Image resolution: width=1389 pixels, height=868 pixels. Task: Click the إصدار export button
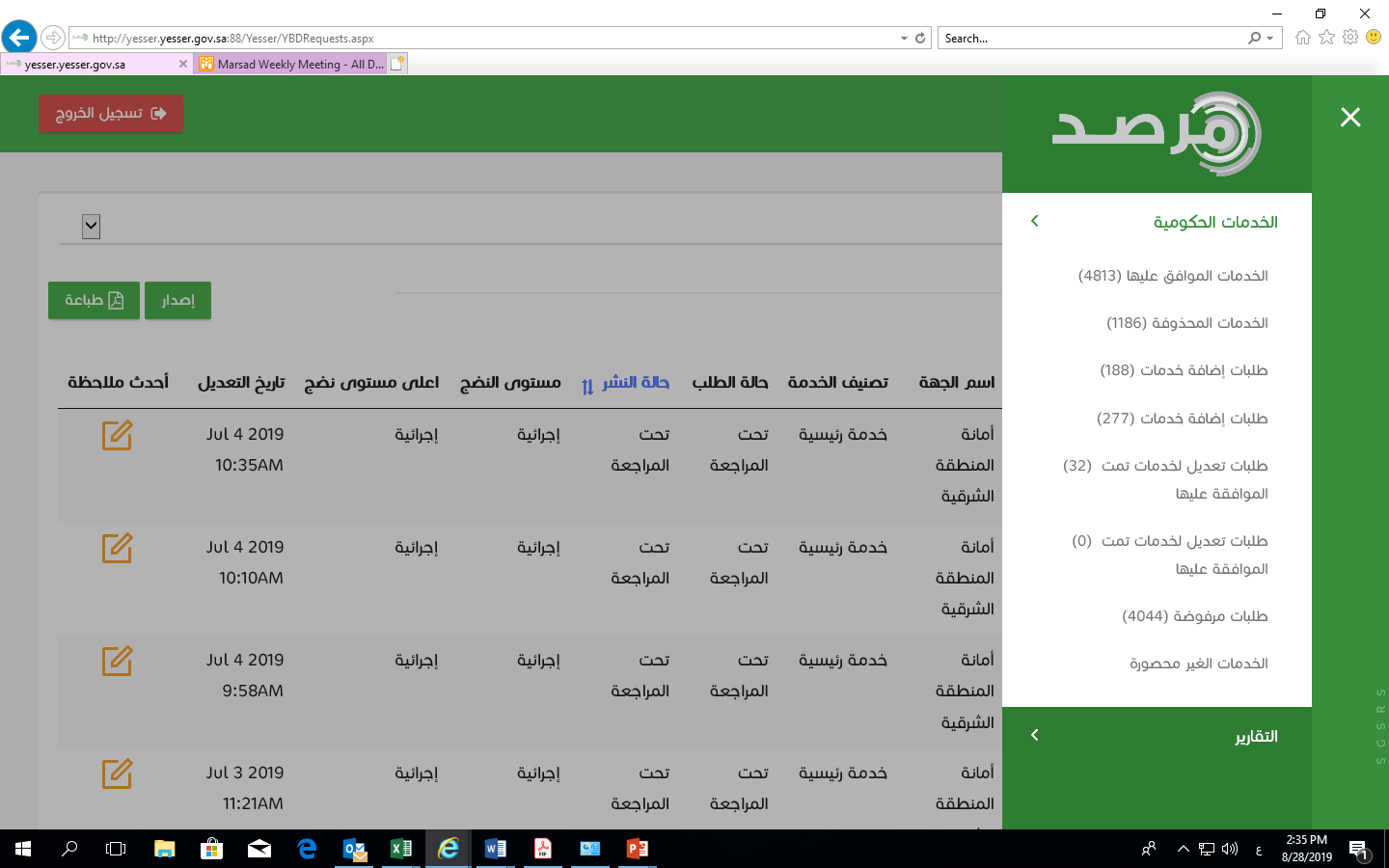tap(177, 300)
